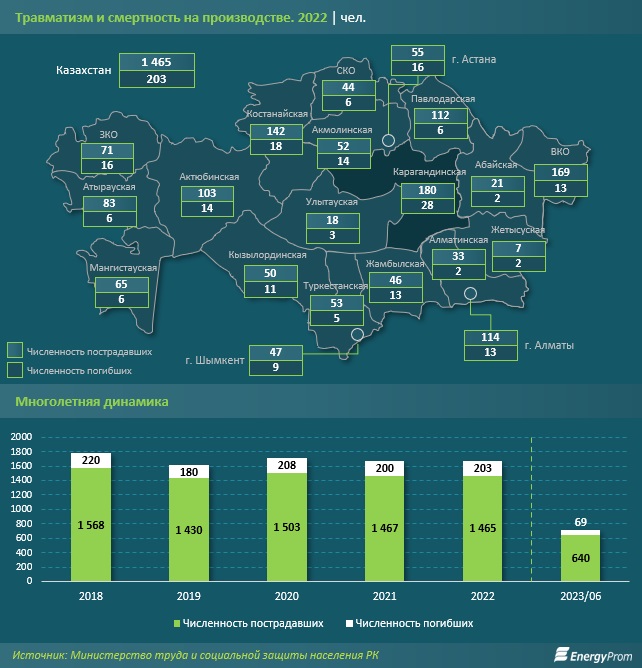Click the source text citing Министерство труда

coord(195,655)
